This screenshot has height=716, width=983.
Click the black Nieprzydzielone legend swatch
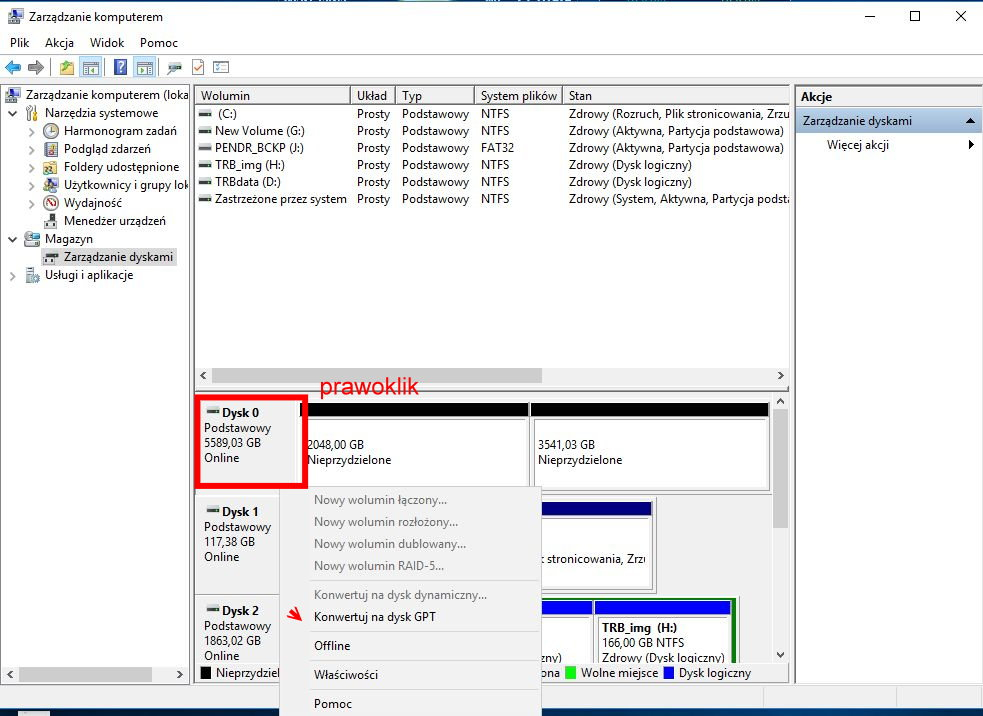(x=206, y=673)
